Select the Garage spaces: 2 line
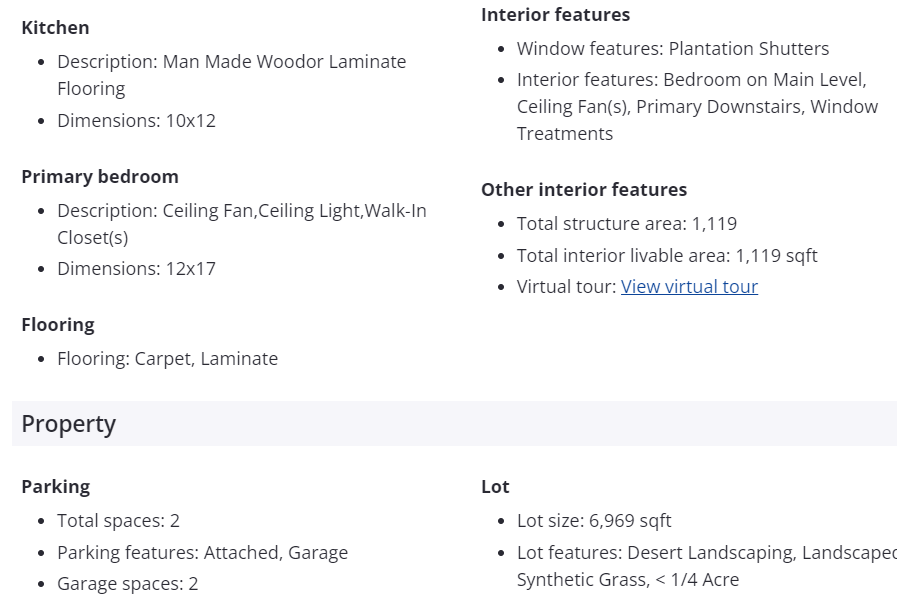Viewport: 897px width, 608px height. pyautogui.click(x=127, y=584)
